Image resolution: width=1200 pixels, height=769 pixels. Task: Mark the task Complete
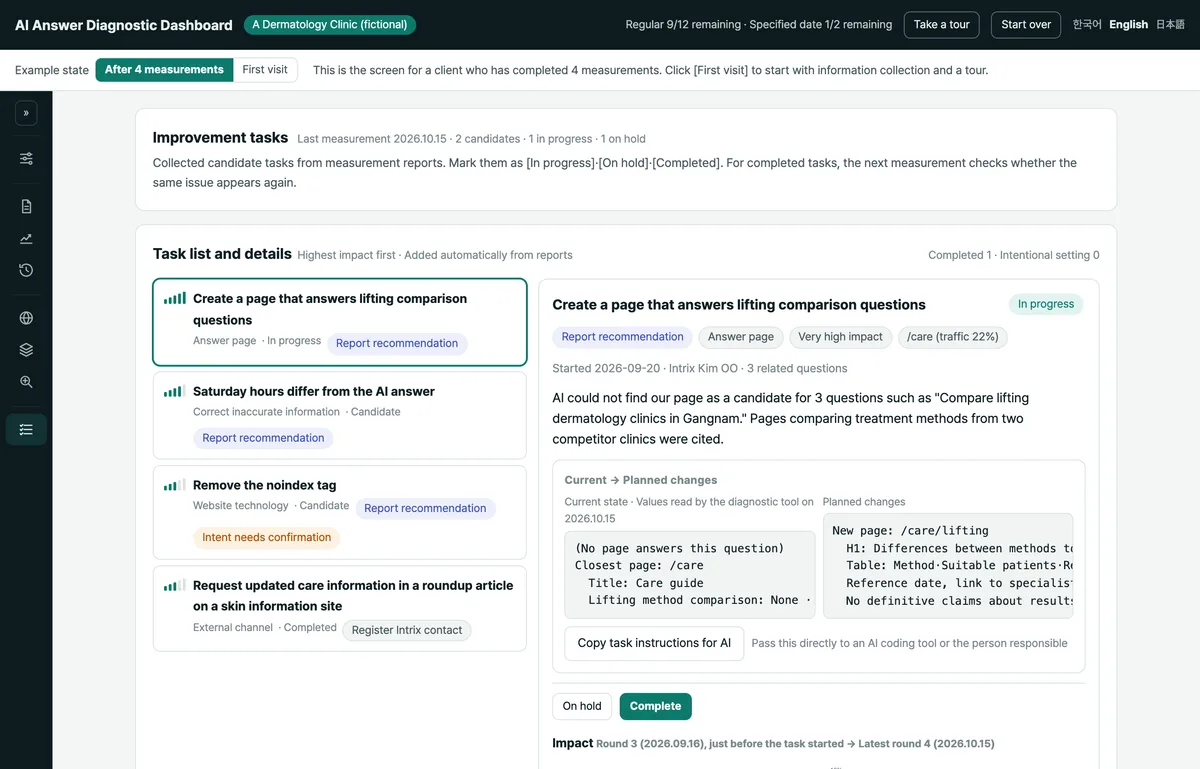click(x=655, y=706)
